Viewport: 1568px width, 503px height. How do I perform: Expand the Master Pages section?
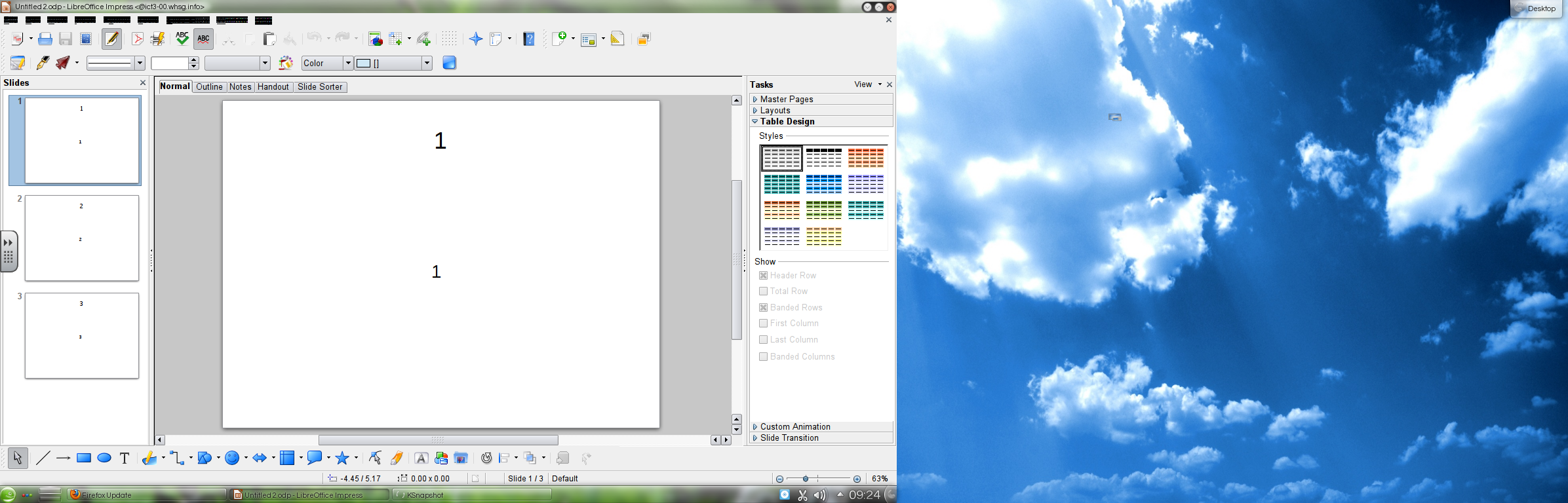pyautogui.click(x=787, y=100)
